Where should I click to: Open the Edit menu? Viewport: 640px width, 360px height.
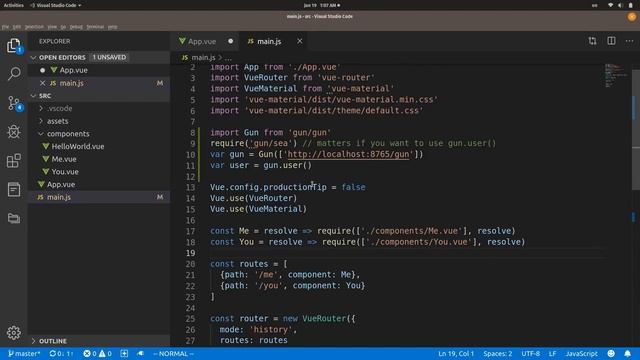(16, 27)
